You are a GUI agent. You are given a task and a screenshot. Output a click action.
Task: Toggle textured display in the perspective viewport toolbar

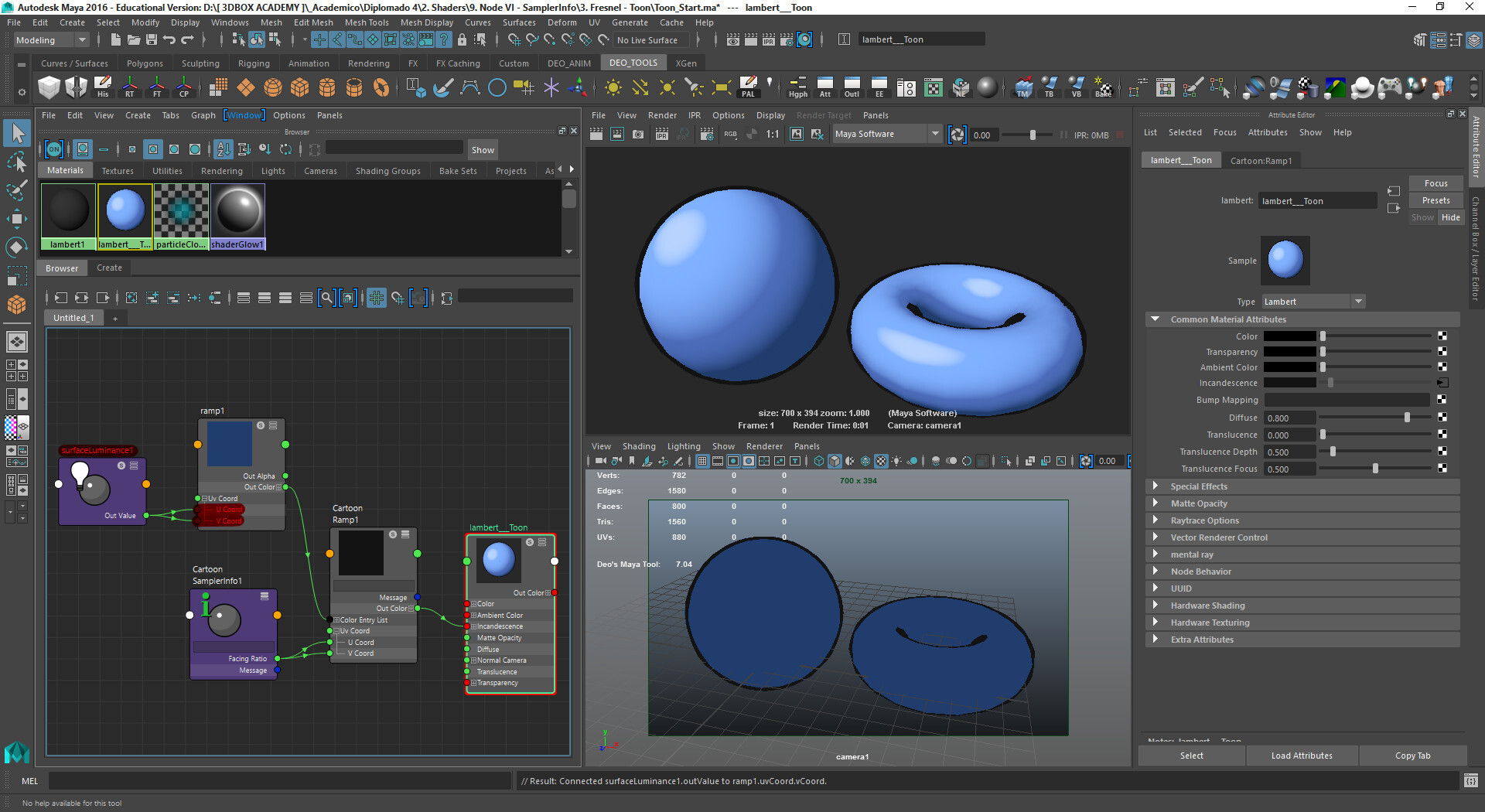pyautogui.click(x=880, y=461)
